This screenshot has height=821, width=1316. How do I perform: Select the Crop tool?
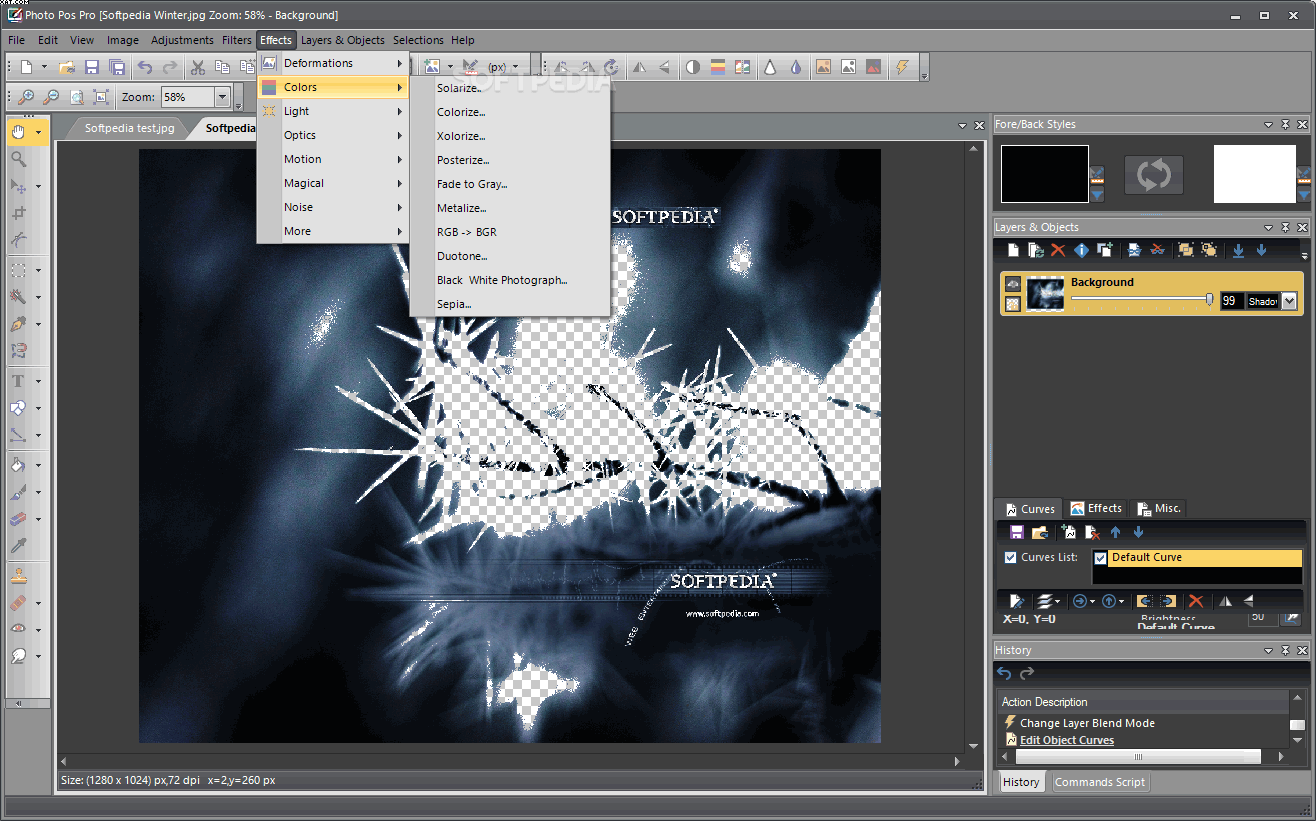pos(18,213)
